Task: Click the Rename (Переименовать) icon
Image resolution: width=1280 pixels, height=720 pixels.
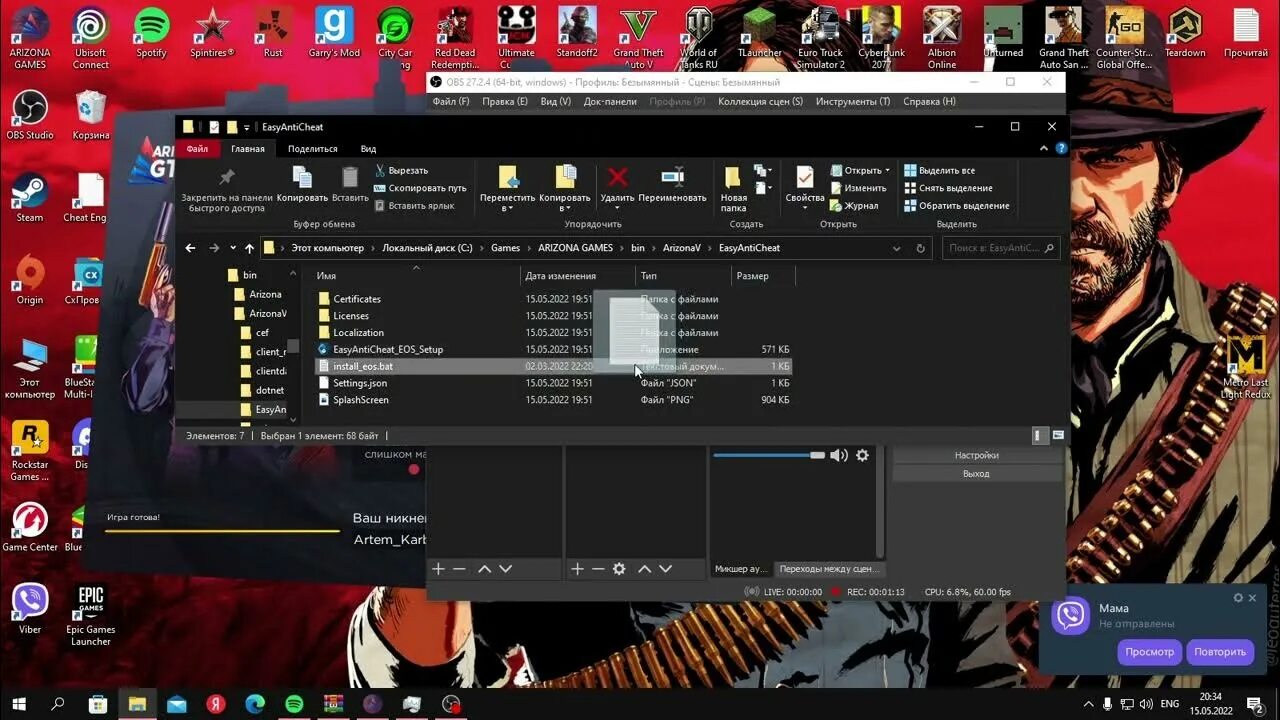Action: 672,177
